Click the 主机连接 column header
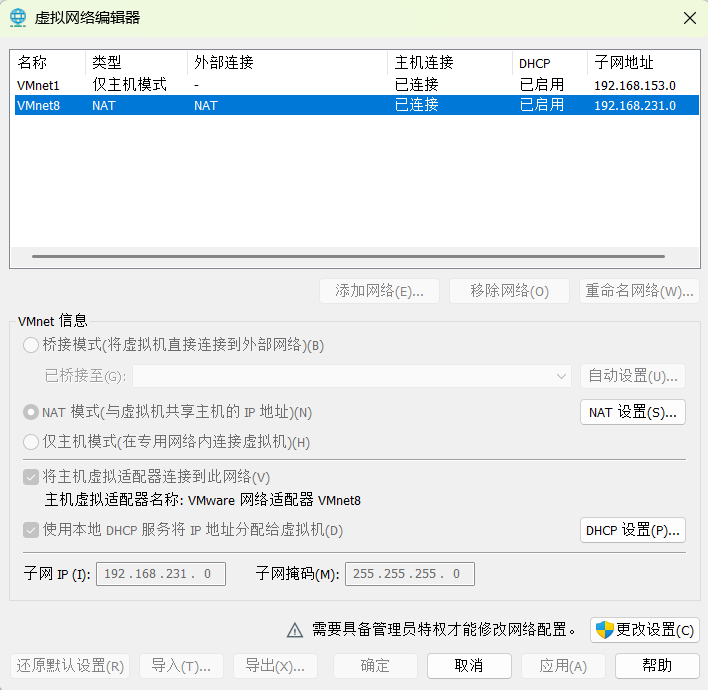Screen dimensions: 708x690 pos(450,62)
